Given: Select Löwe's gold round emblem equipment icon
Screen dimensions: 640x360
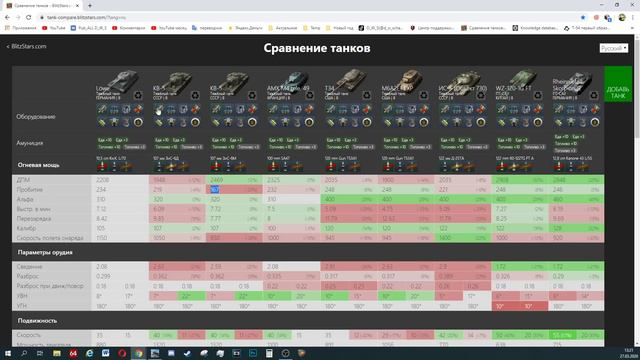Looking at the screenshot, I should coord(138,122).
